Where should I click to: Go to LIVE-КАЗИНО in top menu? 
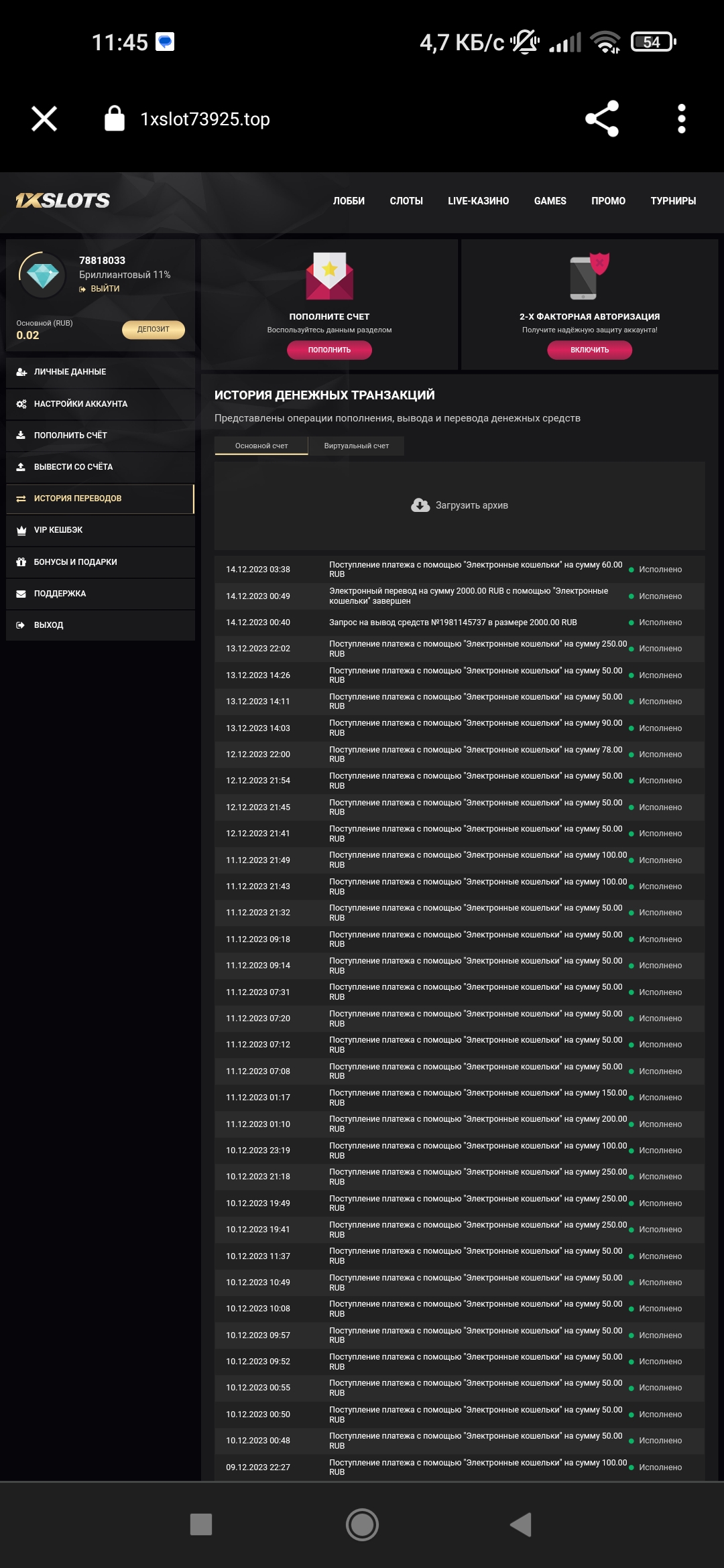click(x=478, y=201)
